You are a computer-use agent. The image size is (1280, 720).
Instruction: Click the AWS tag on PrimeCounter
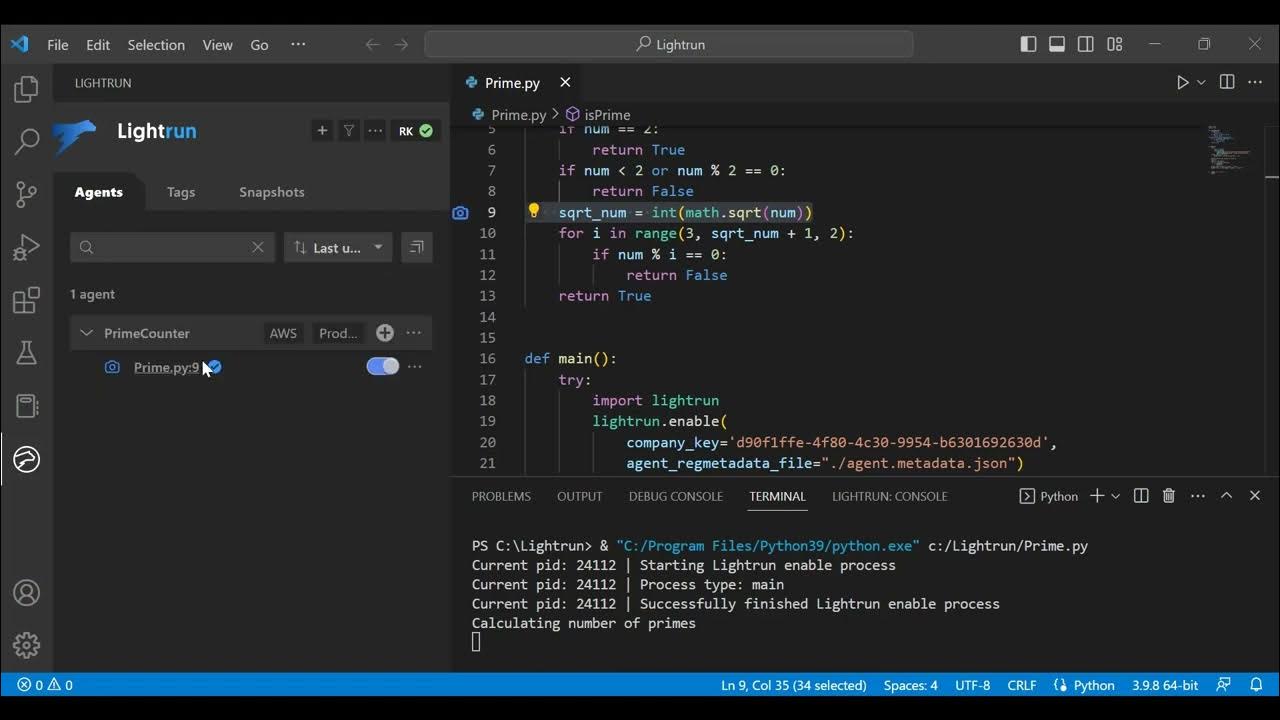point(283,333)
